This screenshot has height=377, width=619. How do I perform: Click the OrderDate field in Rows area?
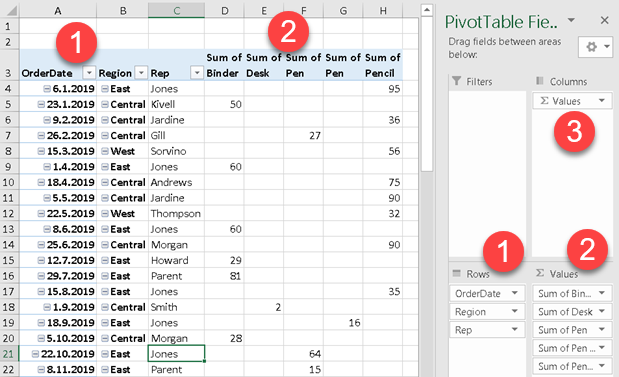pos(487,293)
